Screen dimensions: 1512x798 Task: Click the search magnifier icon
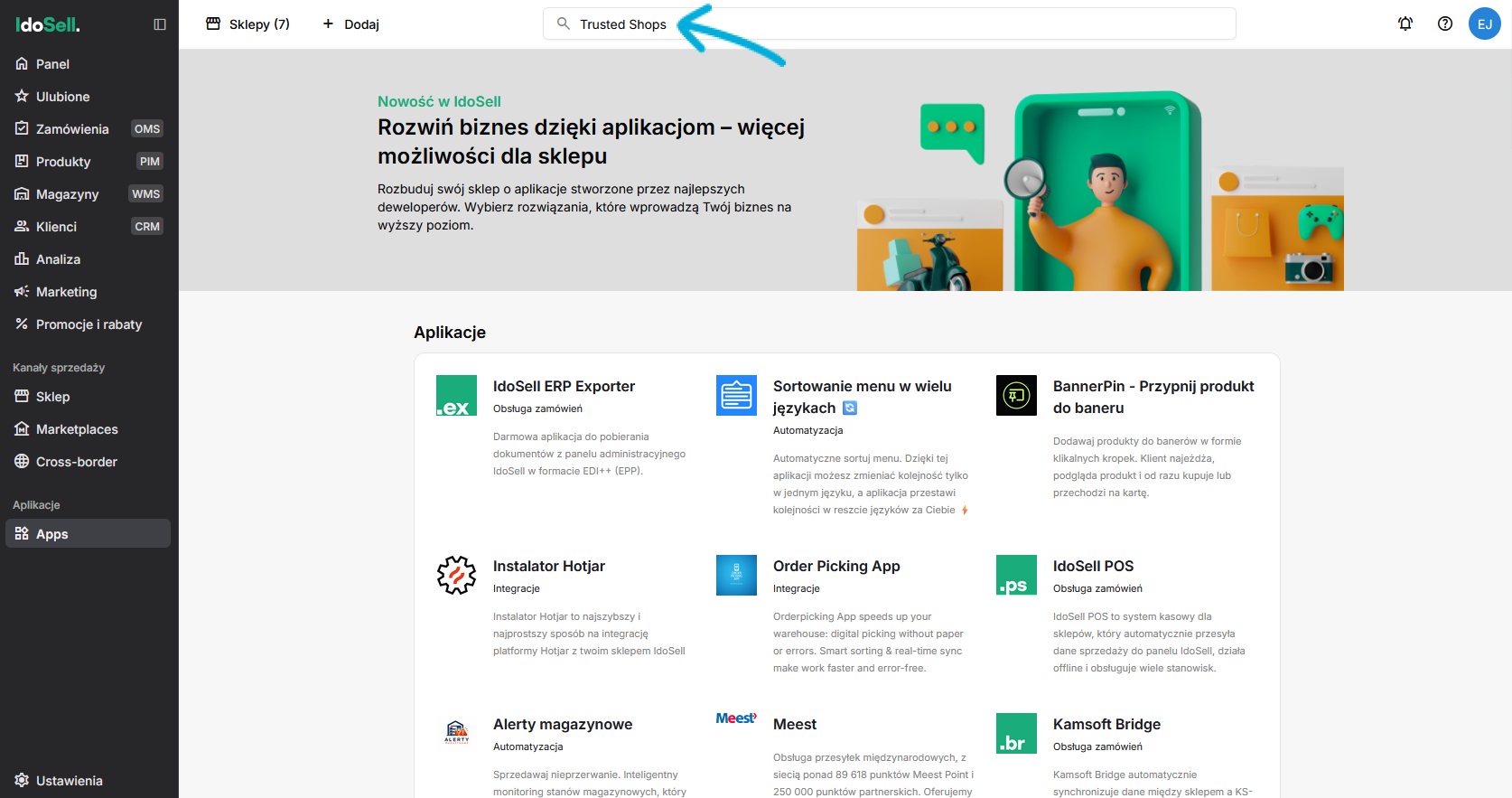pyautogui.click(x=564, y=23)
